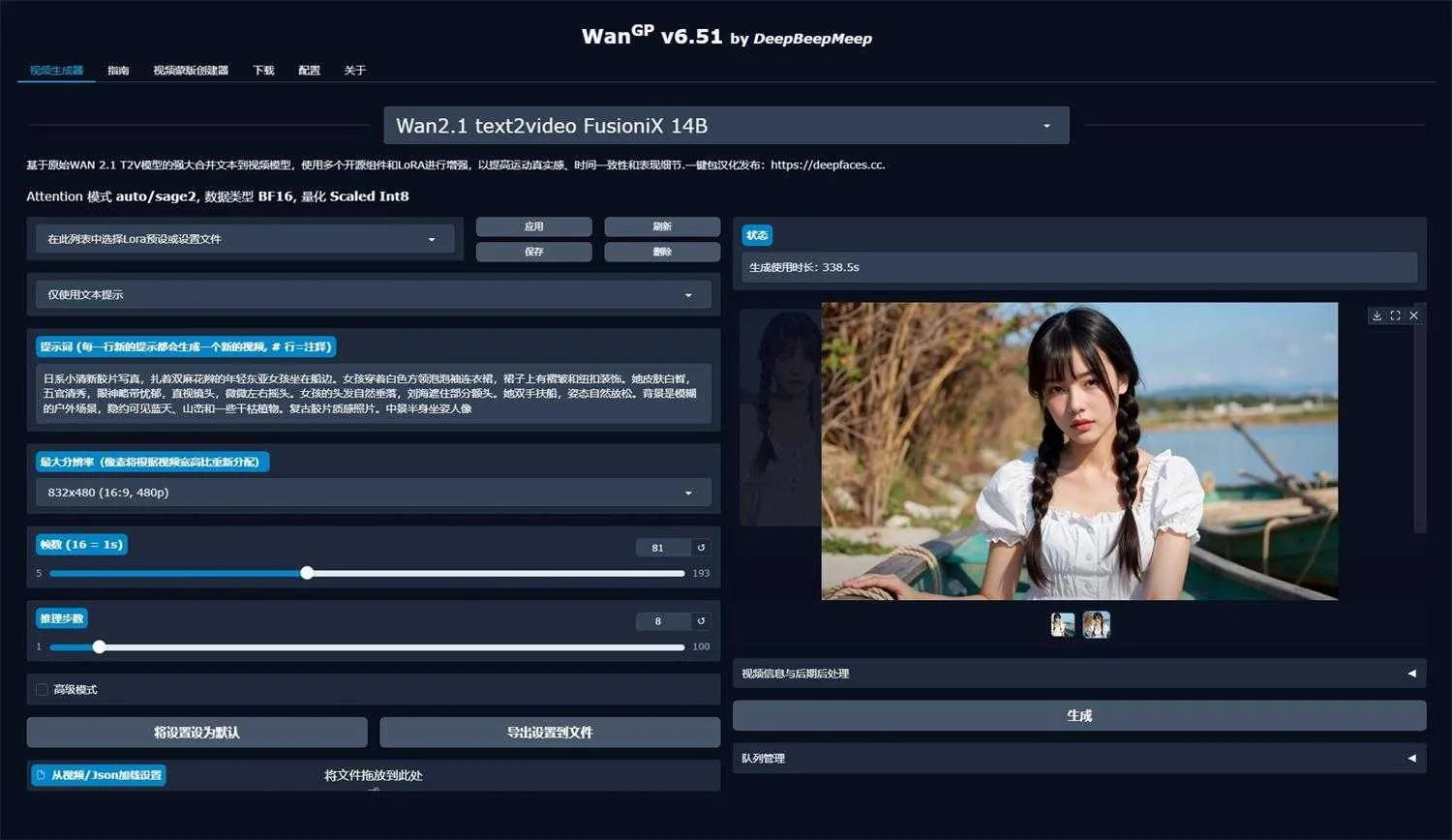The width and height of the screenshot is (1452, 840).
Task: Click the 刷新 button
Action: 662,226
